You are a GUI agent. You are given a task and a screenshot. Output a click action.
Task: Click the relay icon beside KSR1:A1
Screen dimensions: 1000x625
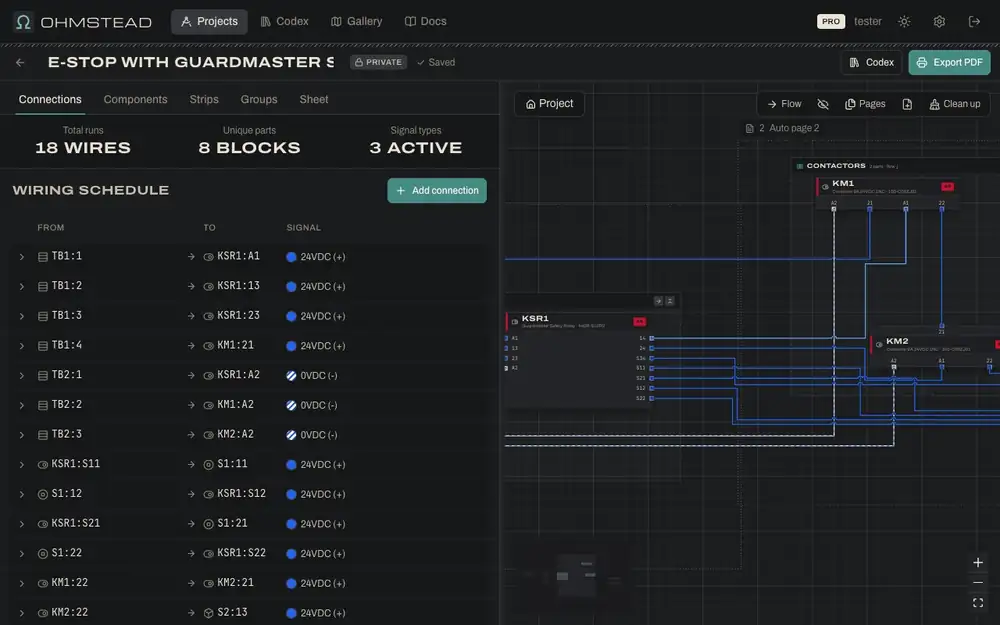(x=208, y=257)
